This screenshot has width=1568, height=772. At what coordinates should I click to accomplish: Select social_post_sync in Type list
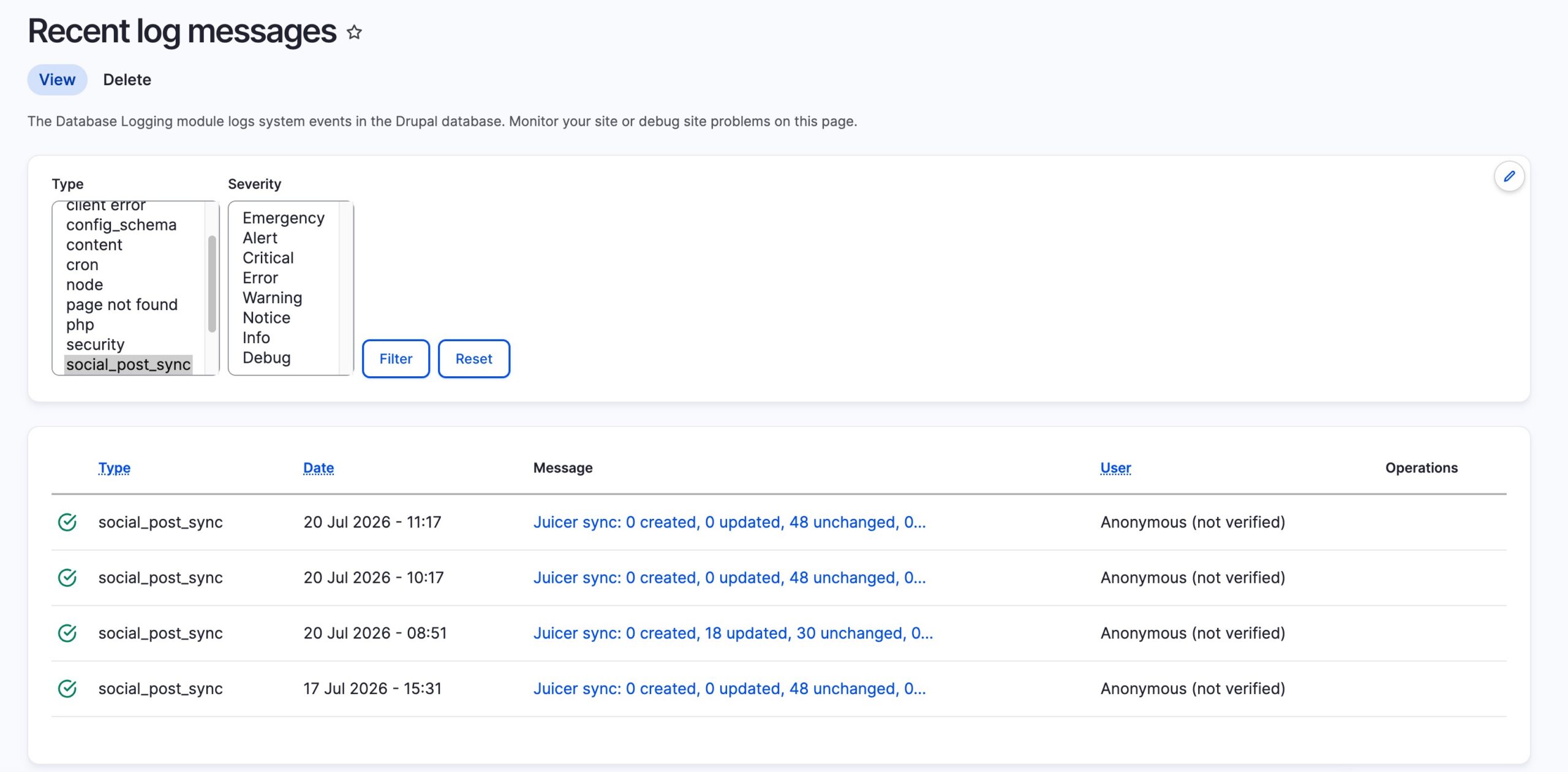click(129, 365)
